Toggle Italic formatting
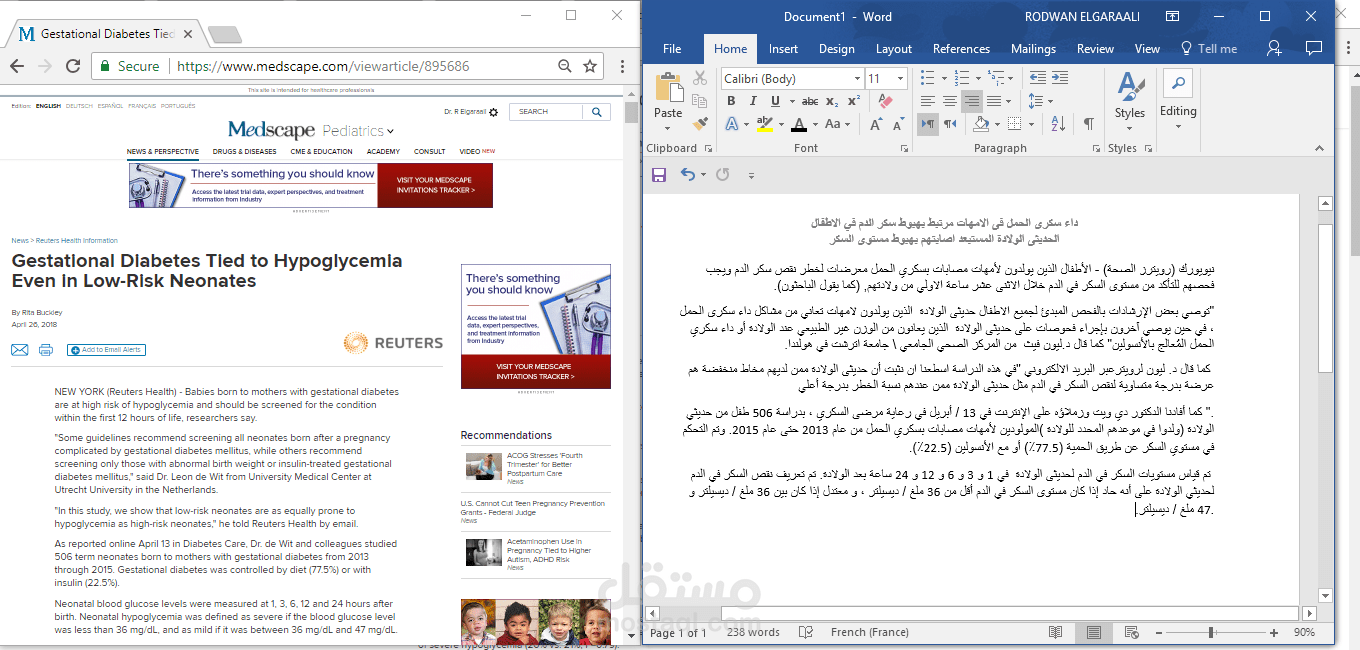Screen dimensions: 1360x650 pos(753,101)
